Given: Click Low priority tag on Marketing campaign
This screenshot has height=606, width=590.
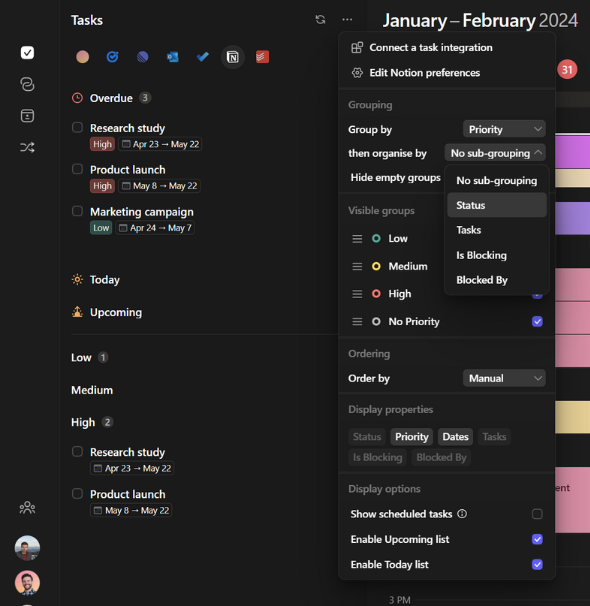Looking at the screenshot, I should pyautogui.click(x=101, y=228).
